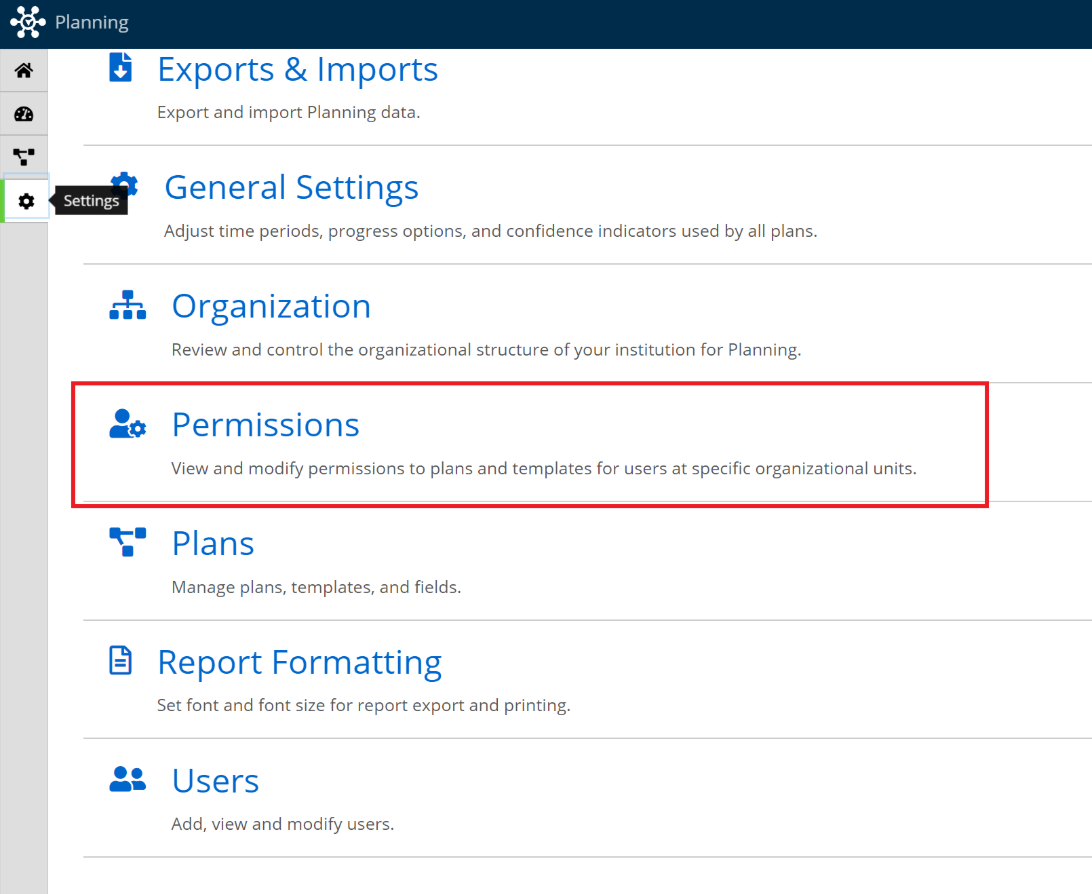This screenshot has height=894, width=1092.
Task: Click the Exports & Imports download-document icon
Action: pyautogui.click(x=120, y=67)
